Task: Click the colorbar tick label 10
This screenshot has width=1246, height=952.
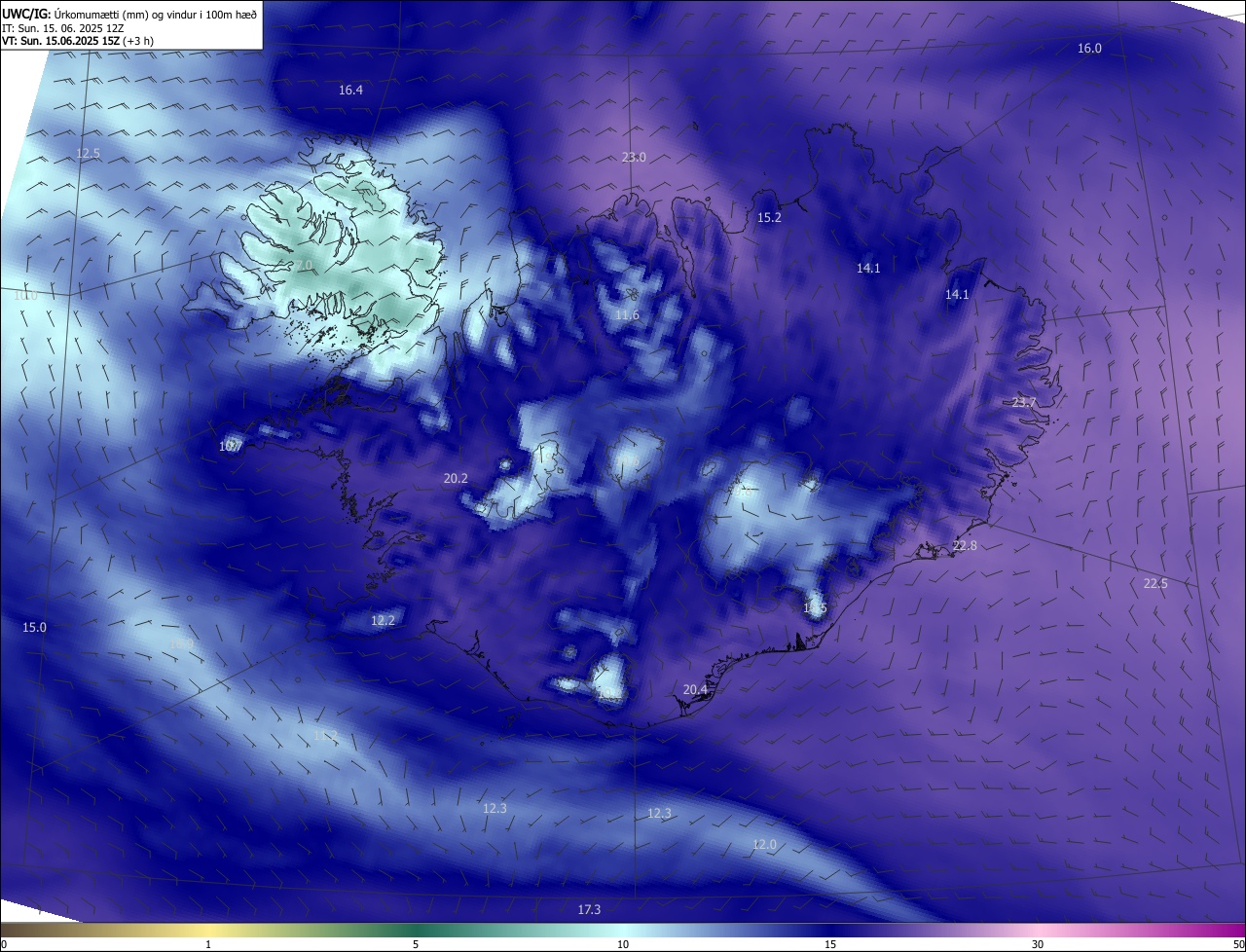Action: pyautogui.click(x=623, y=944)
